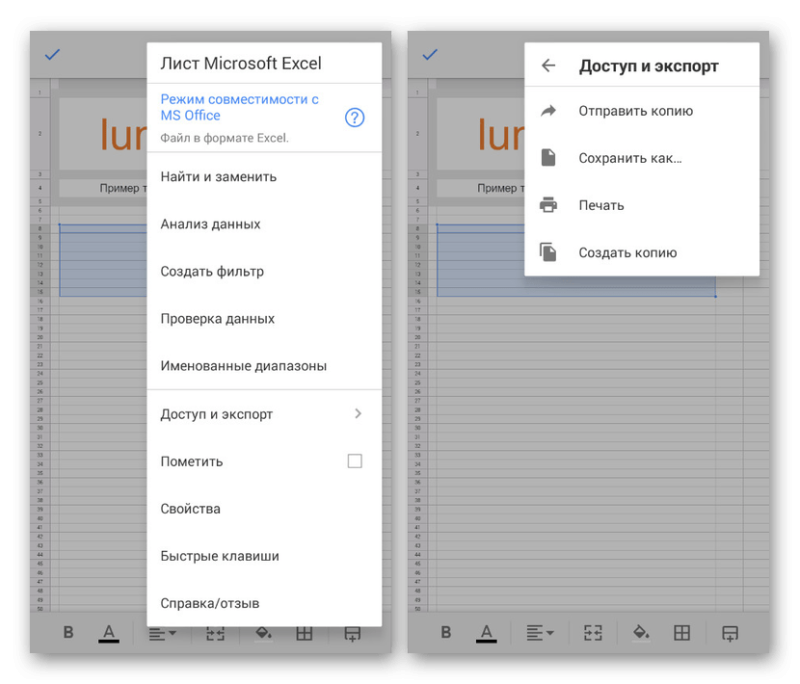
Task: Open text color in the right screen toolbar
Action: click(486, 633)
